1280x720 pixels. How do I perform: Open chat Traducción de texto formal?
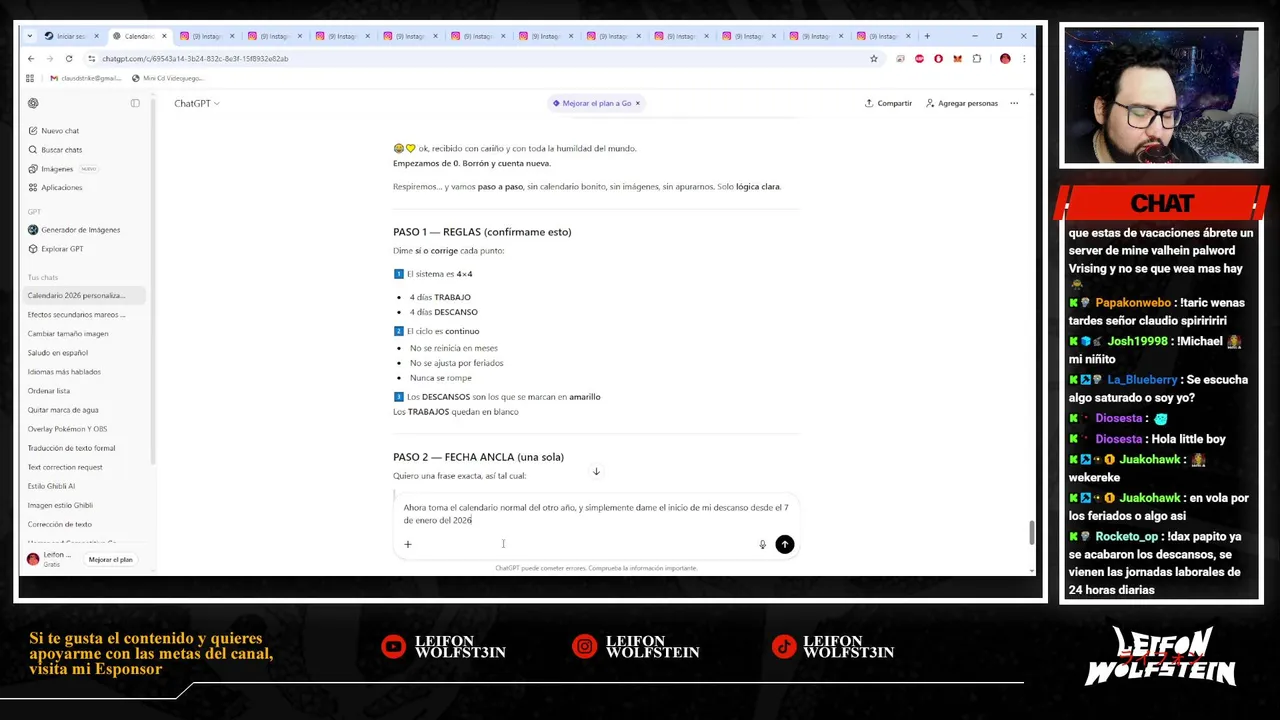(85, 448)
